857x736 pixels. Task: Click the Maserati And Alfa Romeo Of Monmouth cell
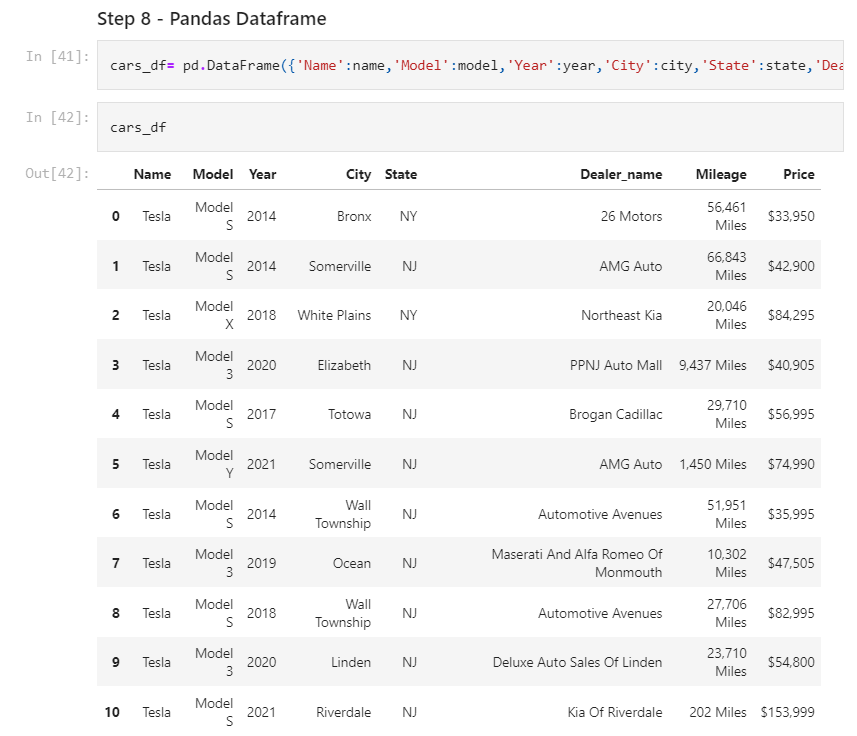tap(577, 563)
